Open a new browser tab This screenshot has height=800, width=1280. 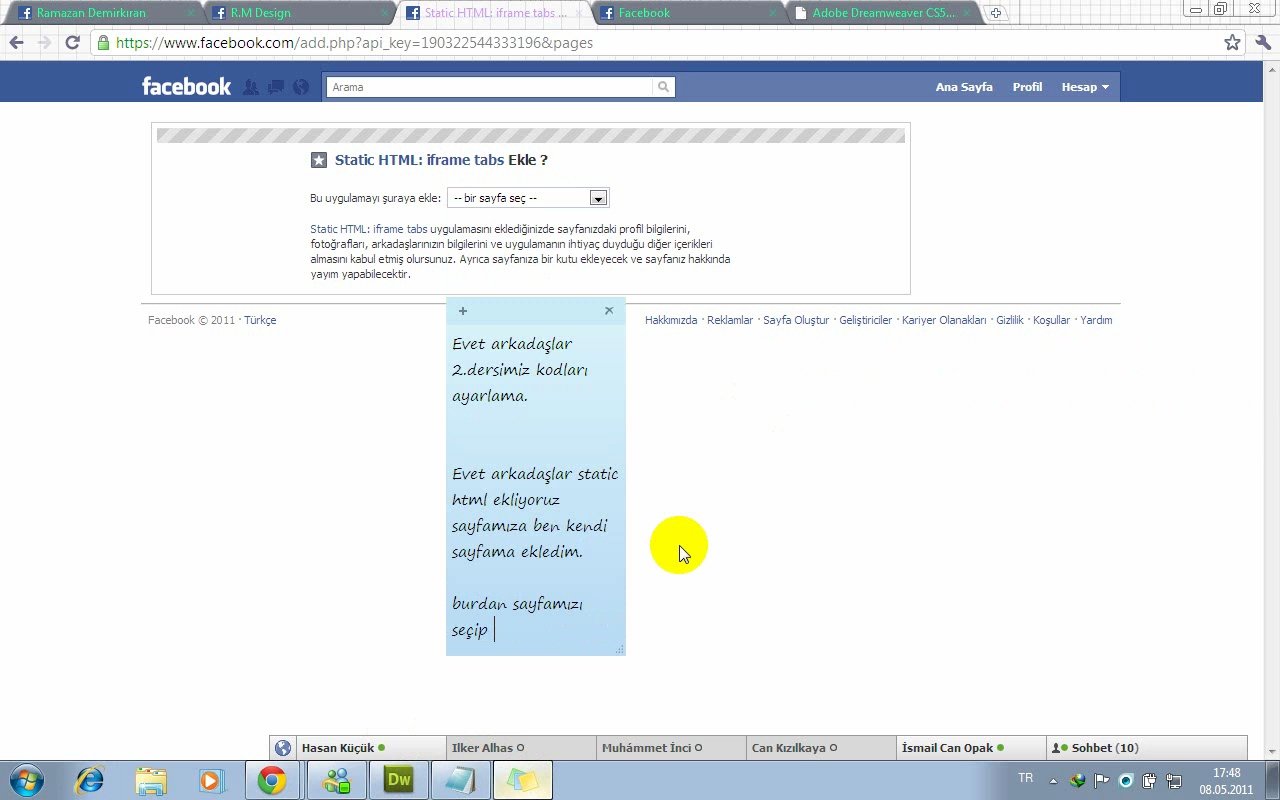995,13
